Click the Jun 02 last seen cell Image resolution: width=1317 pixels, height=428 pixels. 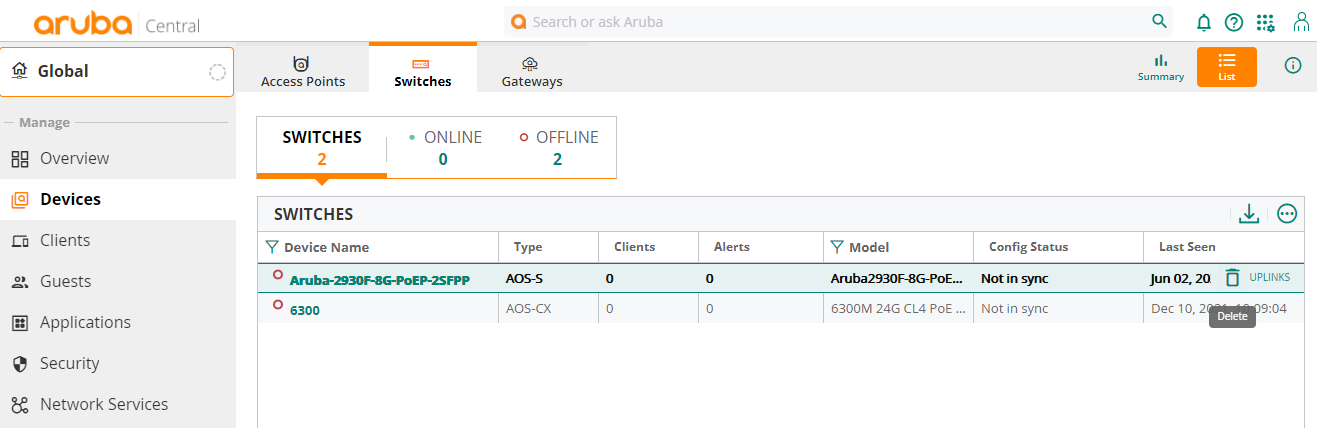point(1181,278)
